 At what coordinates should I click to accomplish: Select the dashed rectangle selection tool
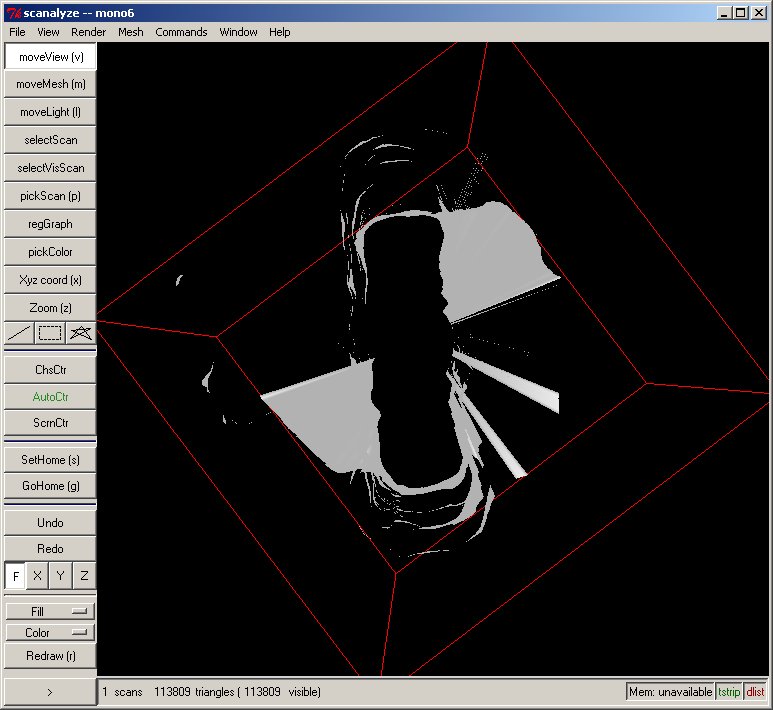(50, 333)
